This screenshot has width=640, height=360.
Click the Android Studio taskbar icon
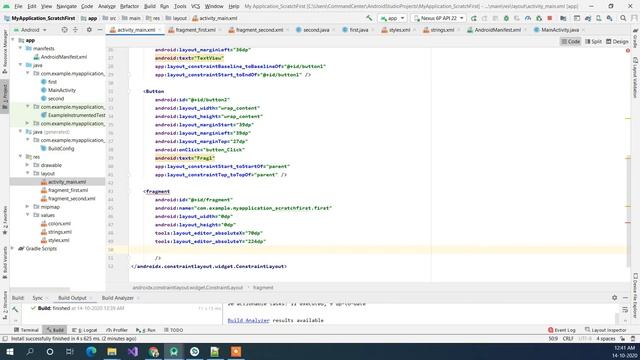pyautogui.click(x=174, y=351)
